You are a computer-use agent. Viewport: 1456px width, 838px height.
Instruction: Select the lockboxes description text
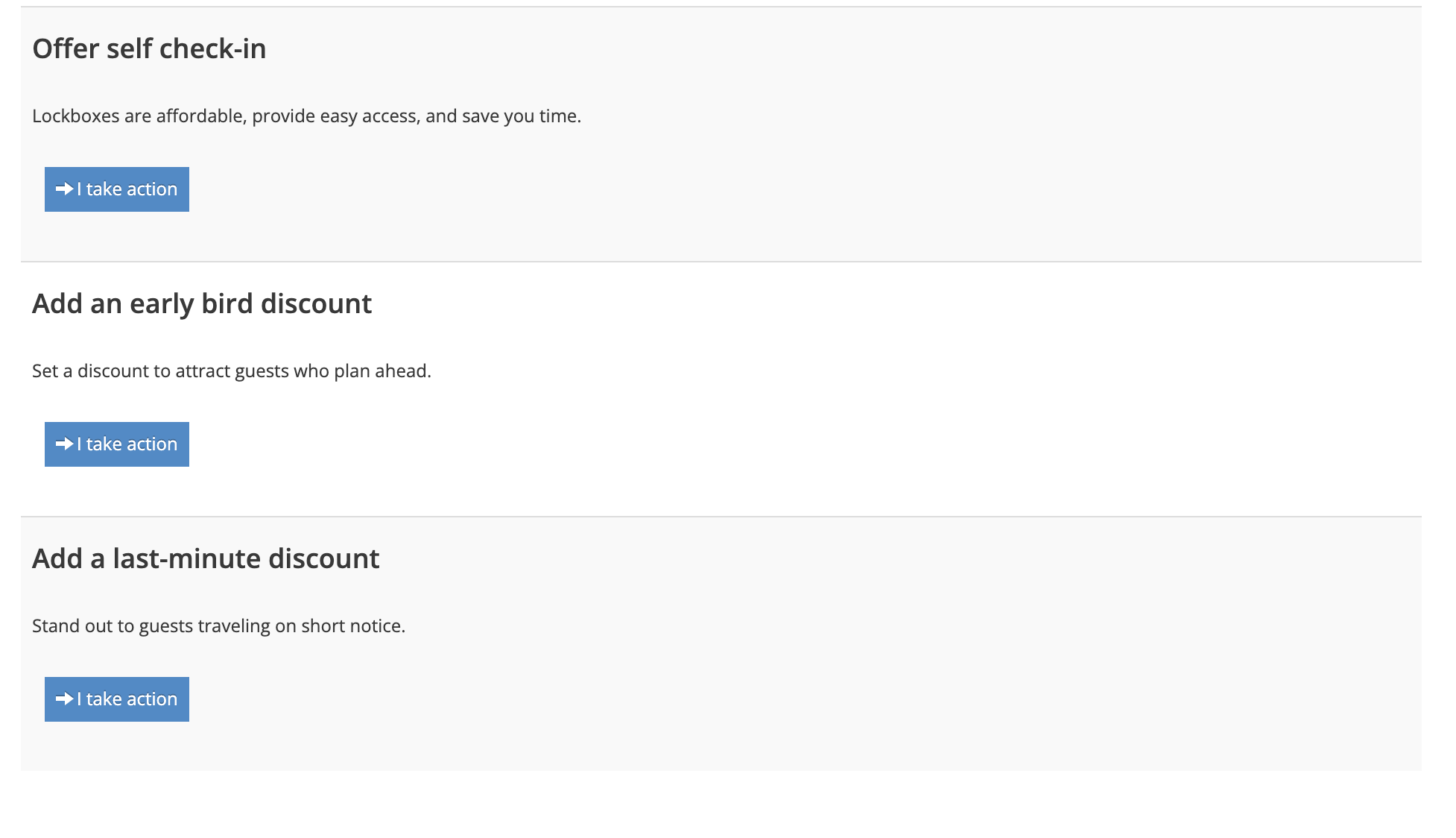[x=306, y=116]
